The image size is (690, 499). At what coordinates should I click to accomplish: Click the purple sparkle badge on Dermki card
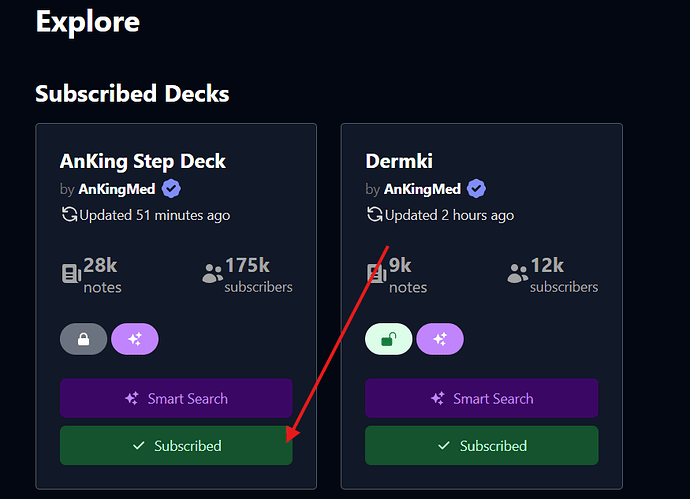point(440,339)
